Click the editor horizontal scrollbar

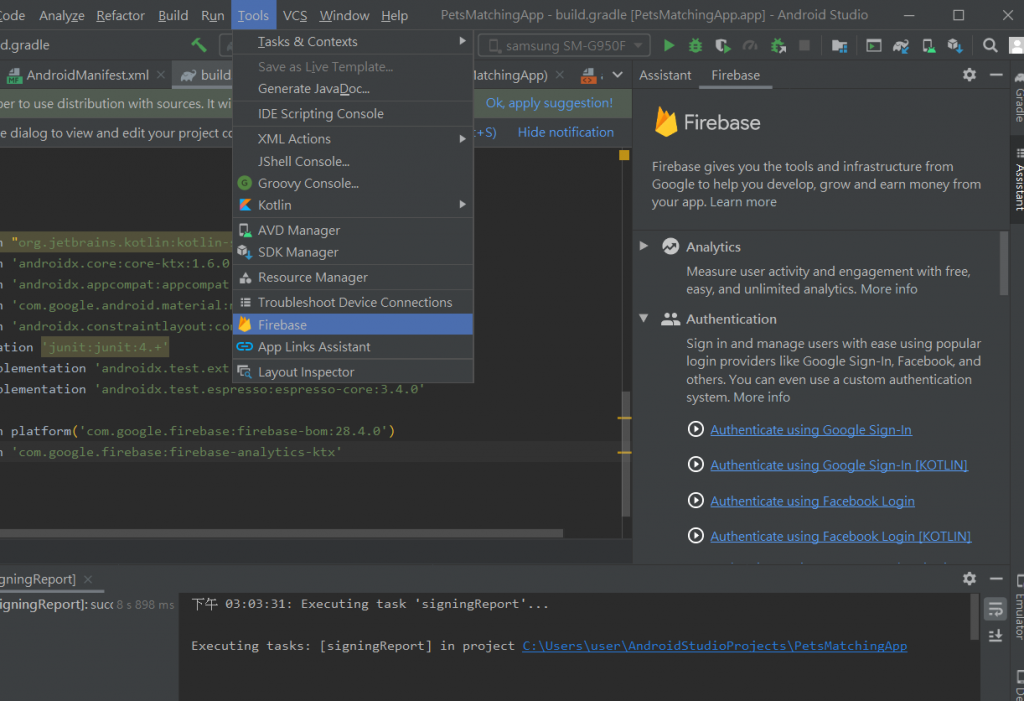(281, 533)
